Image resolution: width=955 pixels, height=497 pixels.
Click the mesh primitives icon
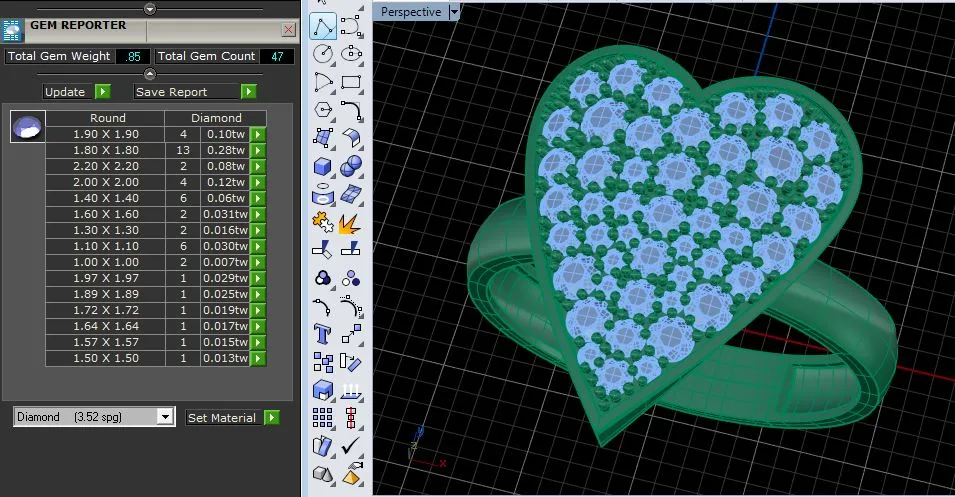pyautogui.click(x=323, y=474)
